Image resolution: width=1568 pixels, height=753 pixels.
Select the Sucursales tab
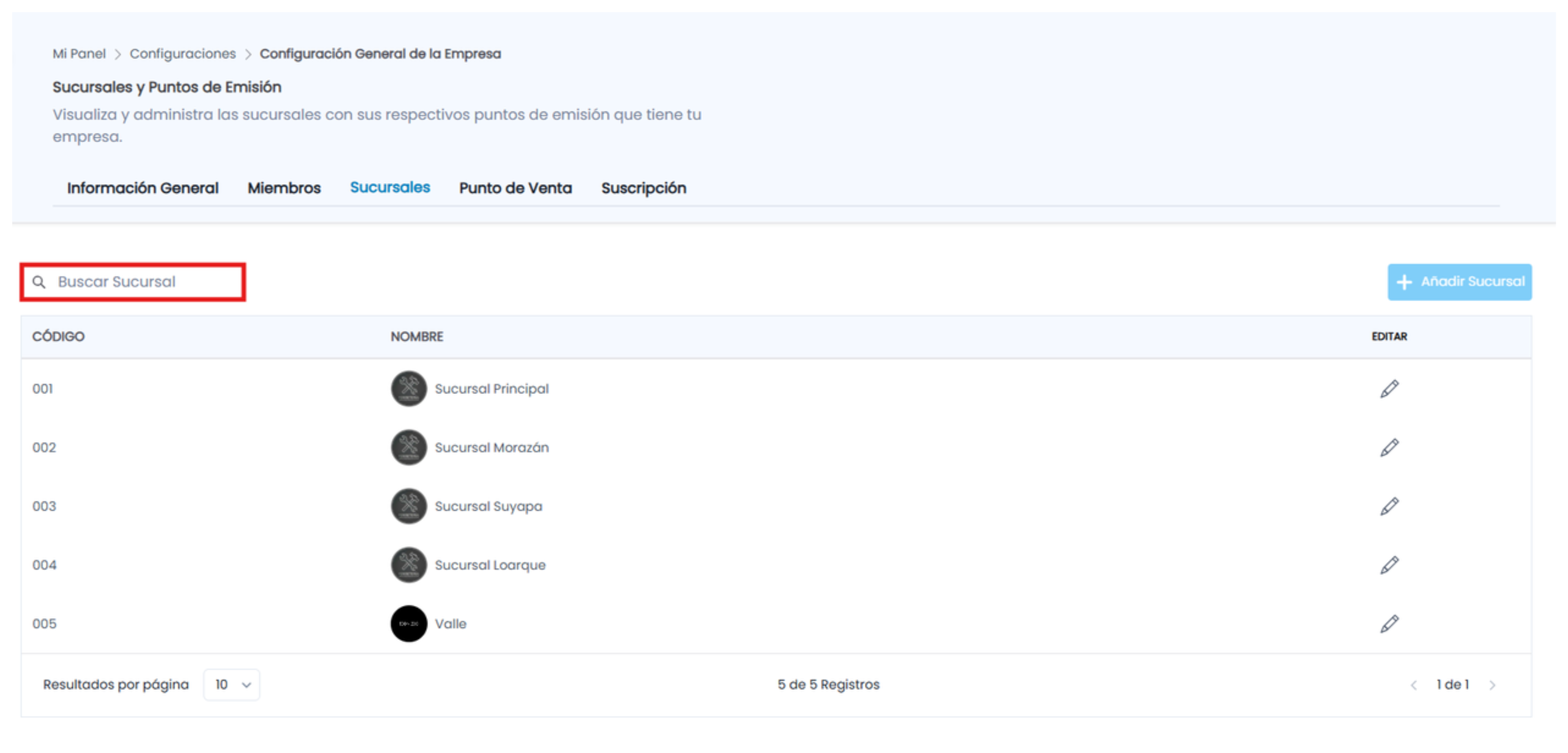[x=390, y=187]
